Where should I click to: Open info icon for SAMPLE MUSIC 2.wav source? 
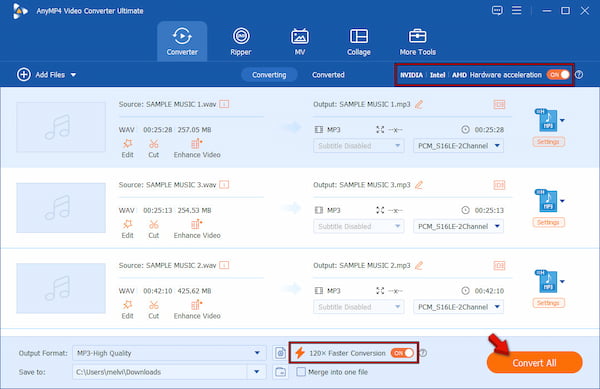[x=224, y=265]
